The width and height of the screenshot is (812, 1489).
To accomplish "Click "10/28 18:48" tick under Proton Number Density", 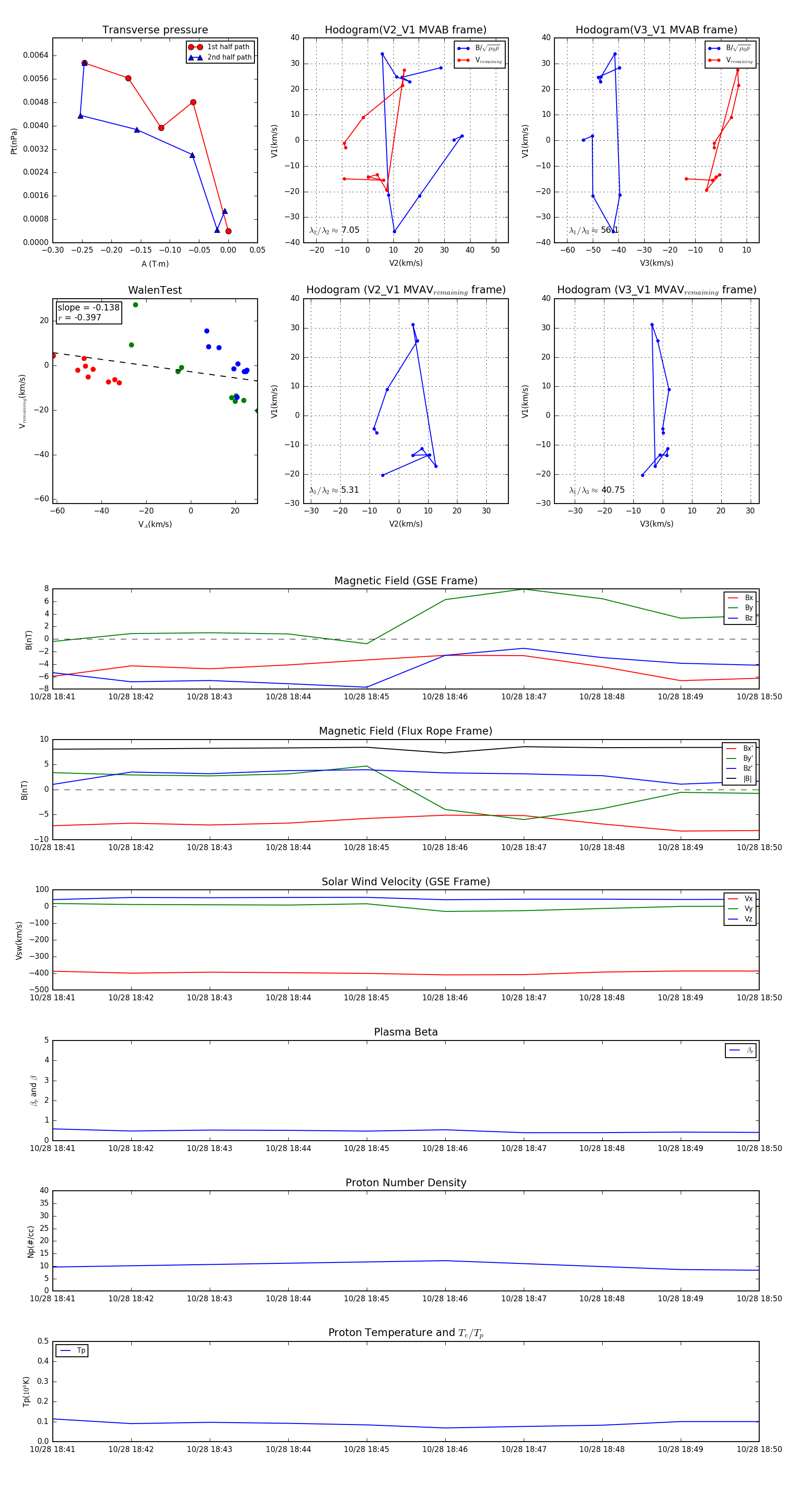I will (x=602, y=1299).
